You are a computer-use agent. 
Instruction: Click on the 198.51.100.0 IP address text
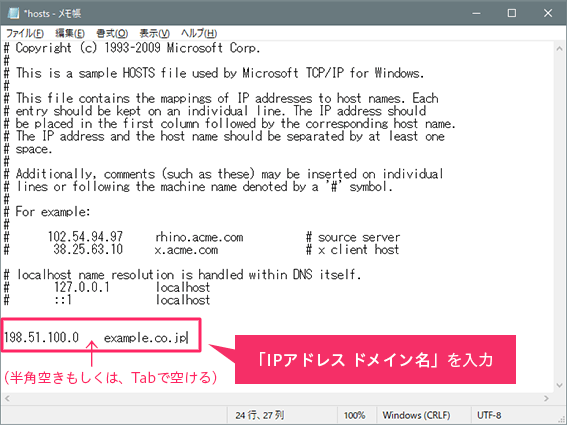(41, 338)
